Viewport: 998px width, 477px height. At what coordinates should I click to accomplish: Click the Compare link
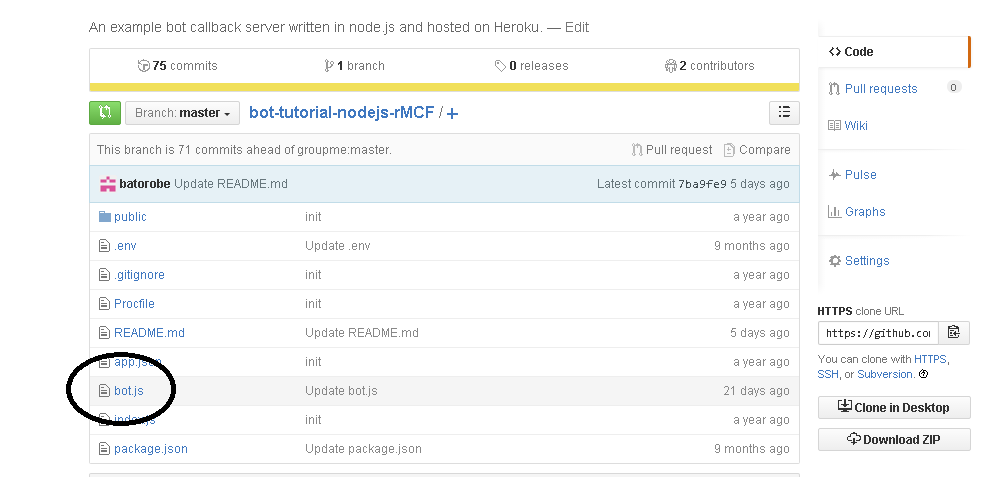coord(764,150)
